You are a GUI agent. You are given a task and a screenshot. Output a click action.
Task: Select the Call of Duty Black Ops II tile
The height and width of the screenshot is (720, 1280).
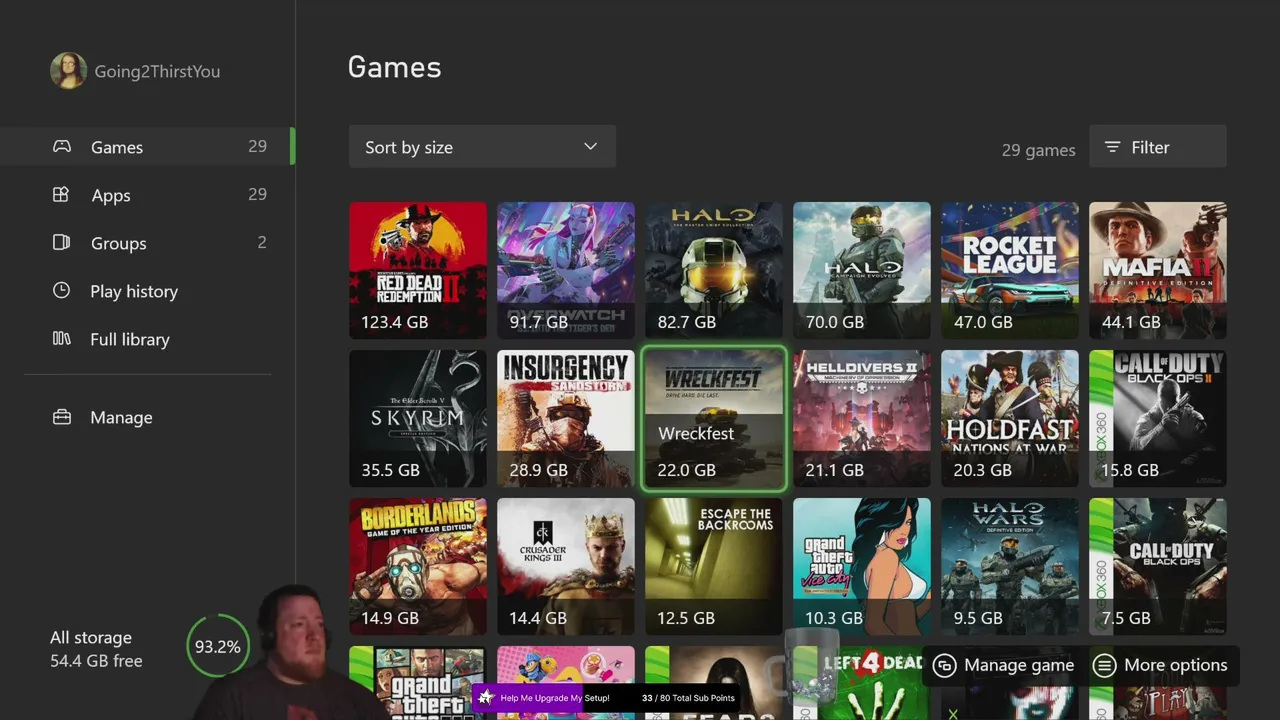pyautogui.click(x=1158, y=418)
